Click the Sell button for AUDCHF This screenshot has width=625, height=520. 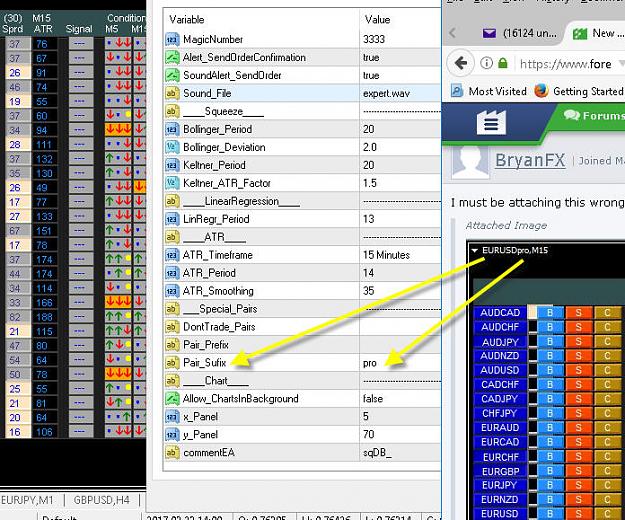tap(578, 327)
